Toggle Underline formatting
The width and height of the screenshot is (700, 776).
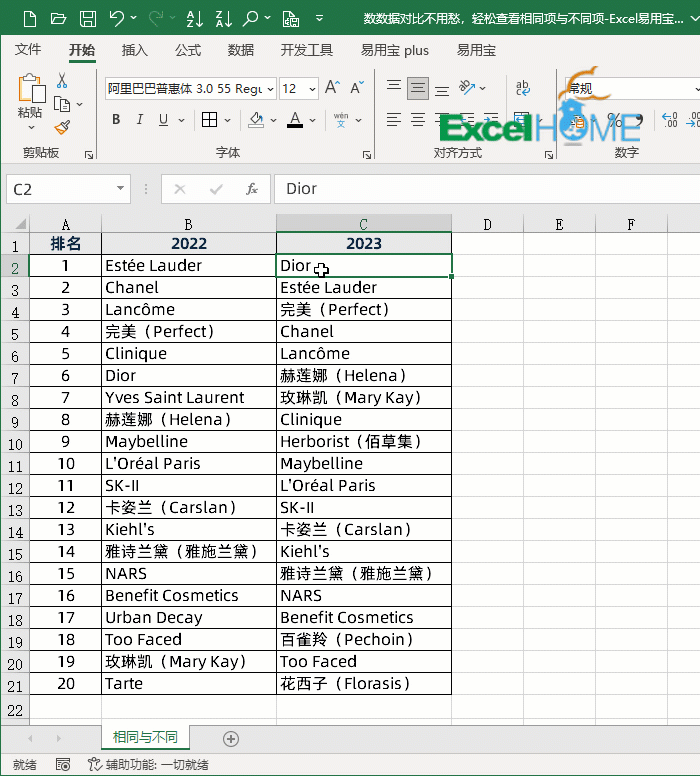coord(163,119)
